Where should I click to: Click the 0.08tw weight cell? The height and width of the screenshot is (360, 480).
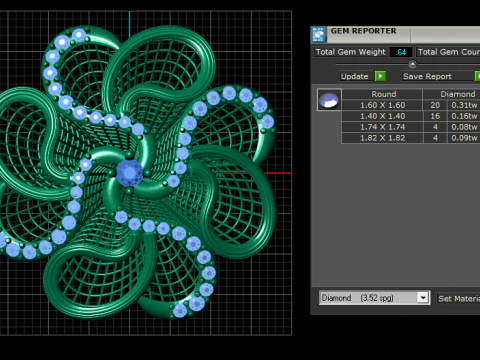(464, 127)
